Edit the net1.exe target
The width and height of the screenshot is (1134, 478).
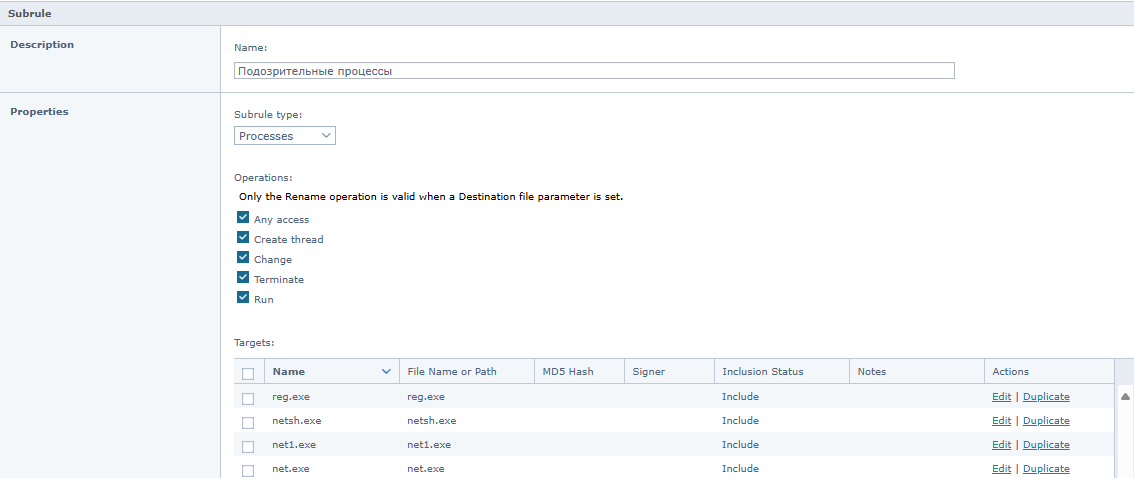pyautogui.click(x=1002, y=444)
